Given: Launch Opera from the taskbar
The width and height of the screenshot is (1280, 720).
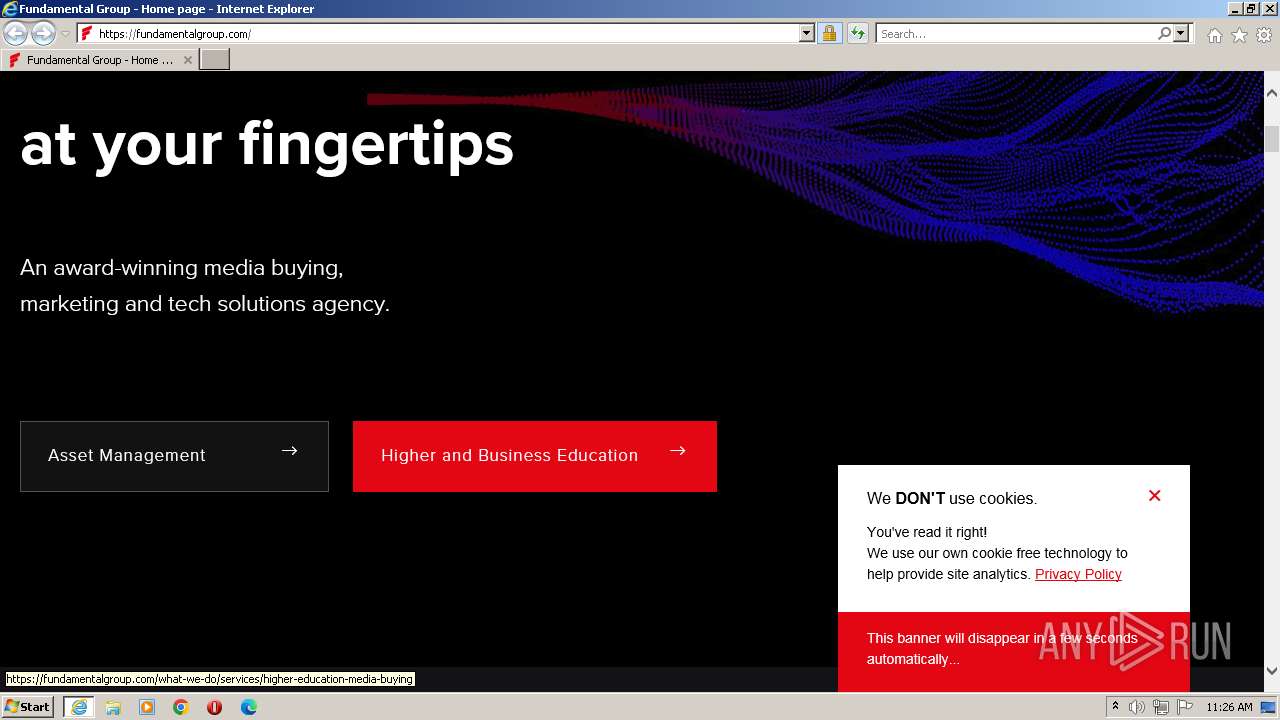Looking at the screenshot, I should (214, 707).
